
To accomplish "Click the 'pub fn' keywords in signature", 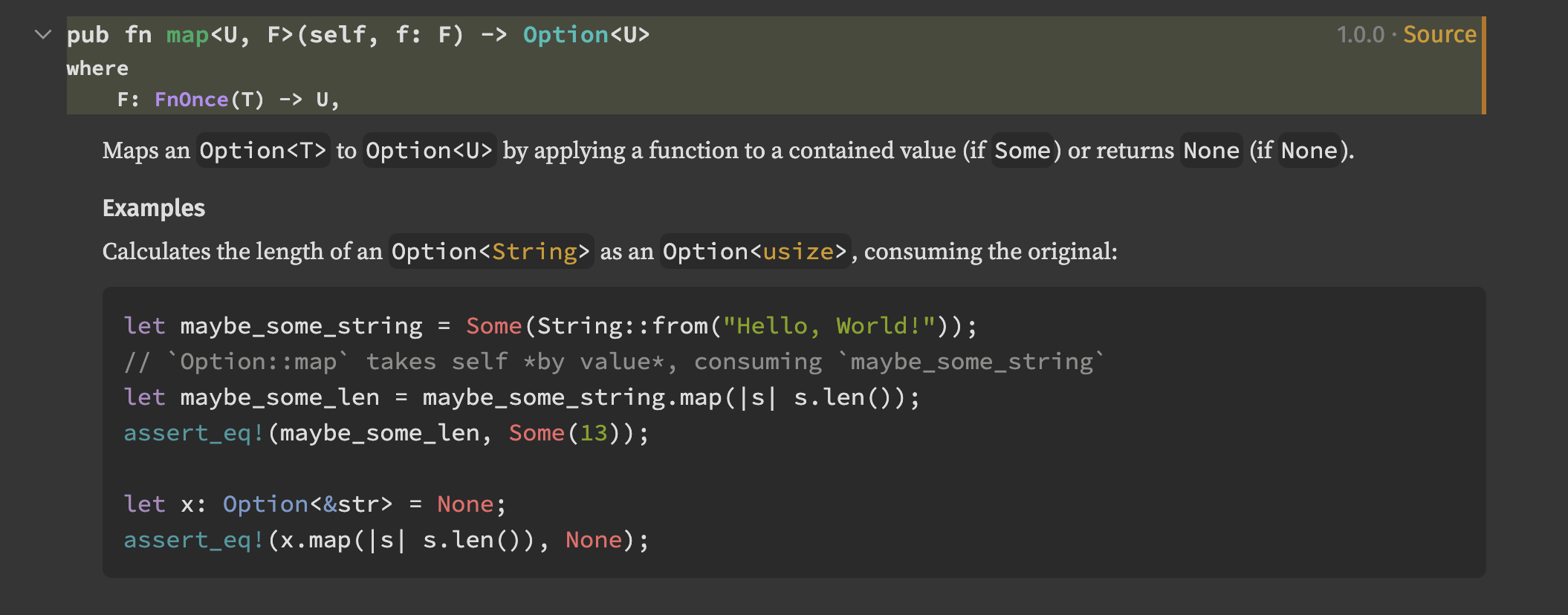I will 109,35.
